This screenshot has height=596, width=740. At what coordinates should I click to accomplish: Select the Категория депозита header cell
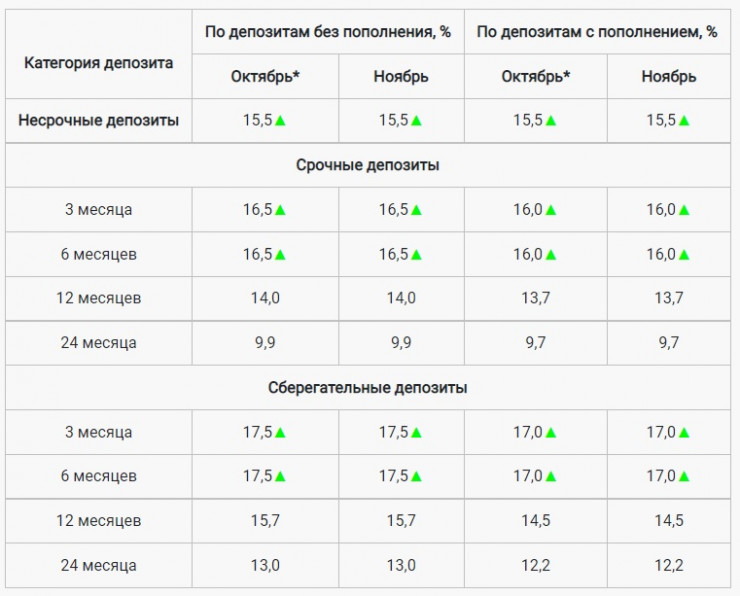(x=98, y=62)
